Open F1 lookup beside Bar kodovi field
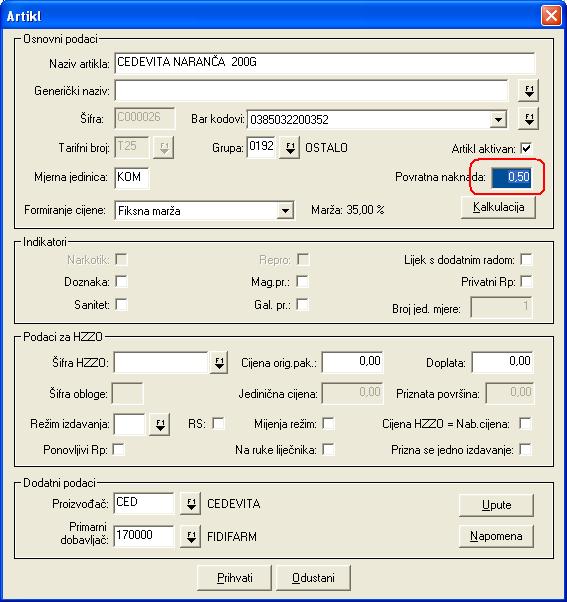Image resolution: width=567 pixels, height=602 pixels. tap(529, 119)
